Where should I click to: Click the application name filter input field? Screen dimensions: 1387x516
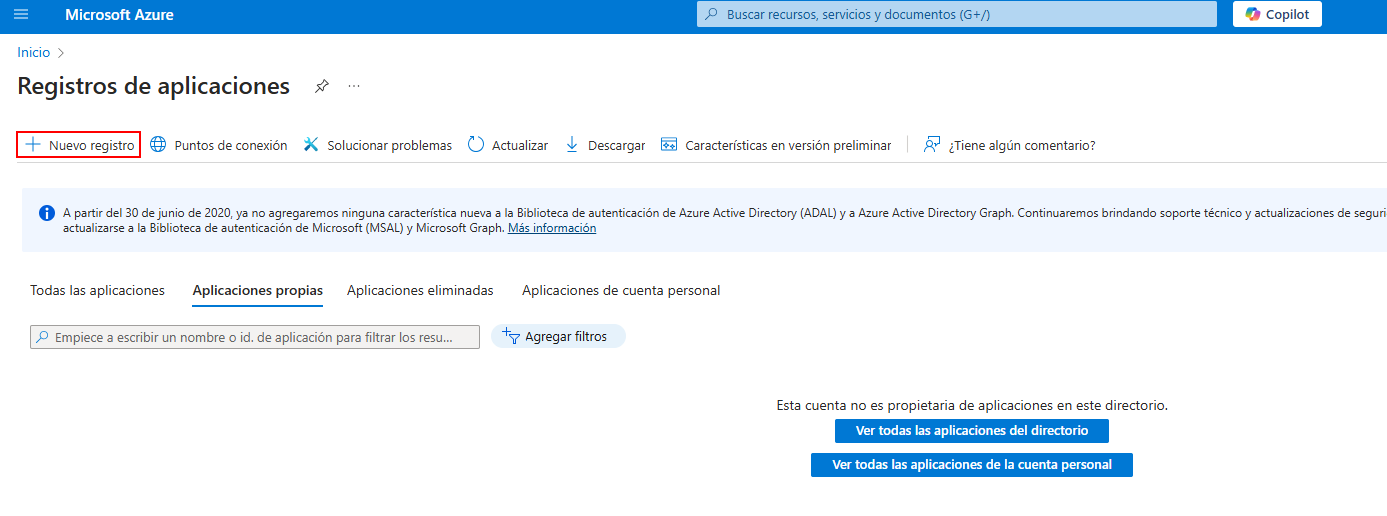coord(255,337)
